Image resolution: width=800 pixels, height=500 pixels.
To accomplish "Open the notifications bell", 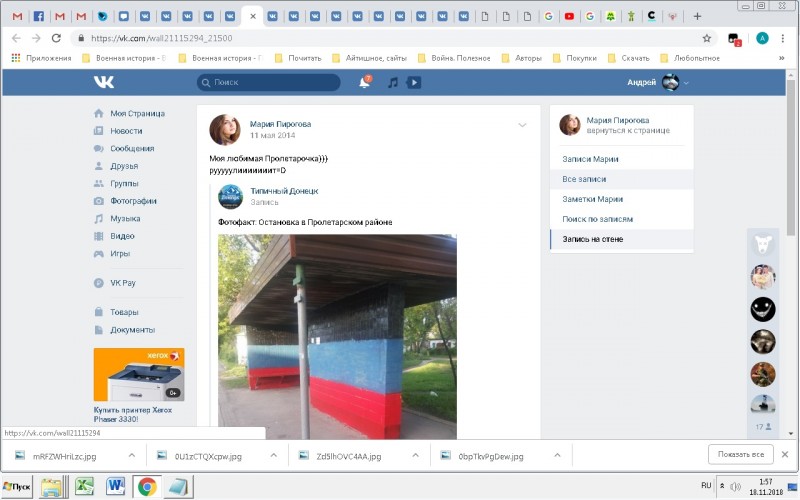I will click(x=365, y=82).
